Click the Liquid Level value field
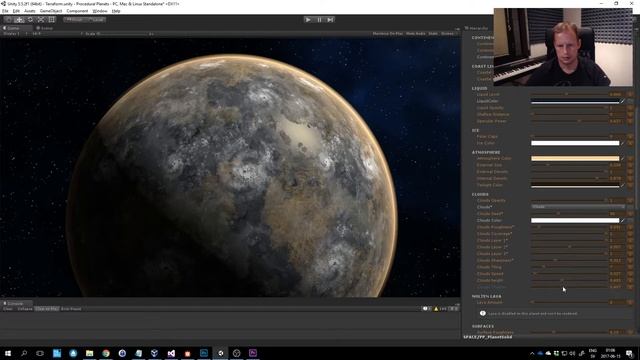This screenshot has width=640, height=360. pos(617,94)
